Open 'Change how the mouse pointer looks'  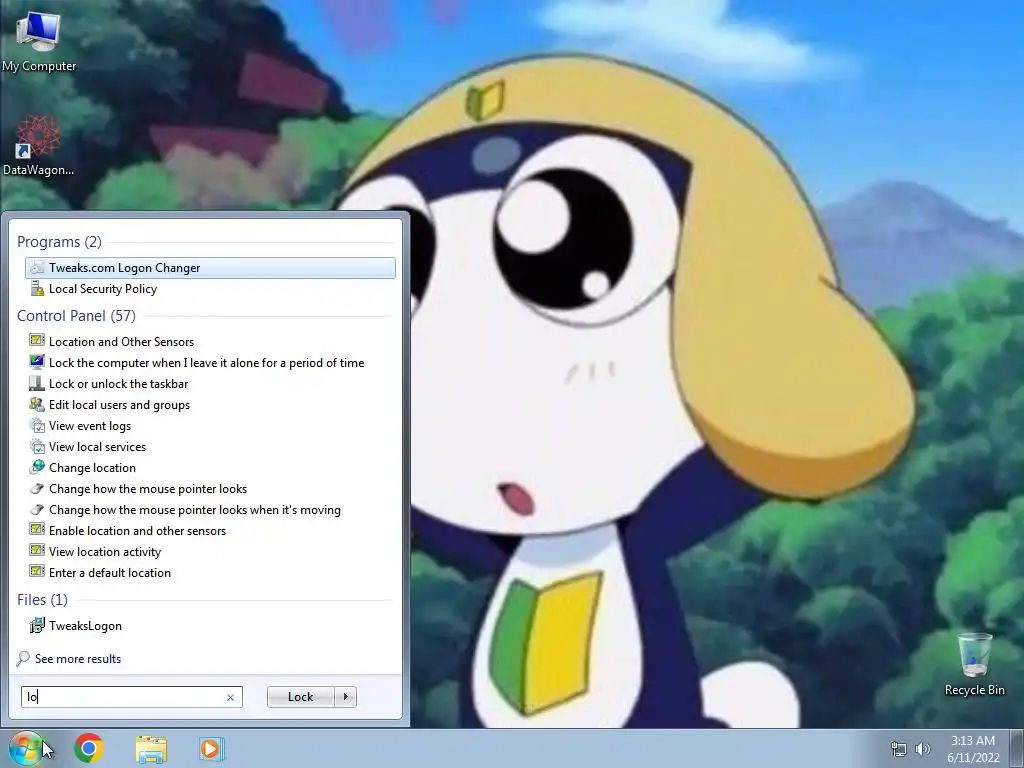210,488
